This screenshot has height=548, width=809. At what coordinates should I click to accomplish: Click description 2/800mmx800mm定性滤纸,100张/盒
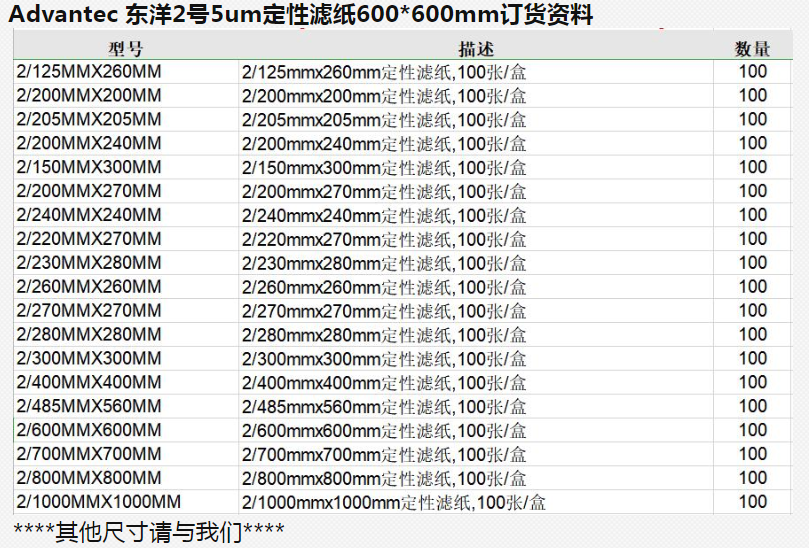[x=384, y=479]
